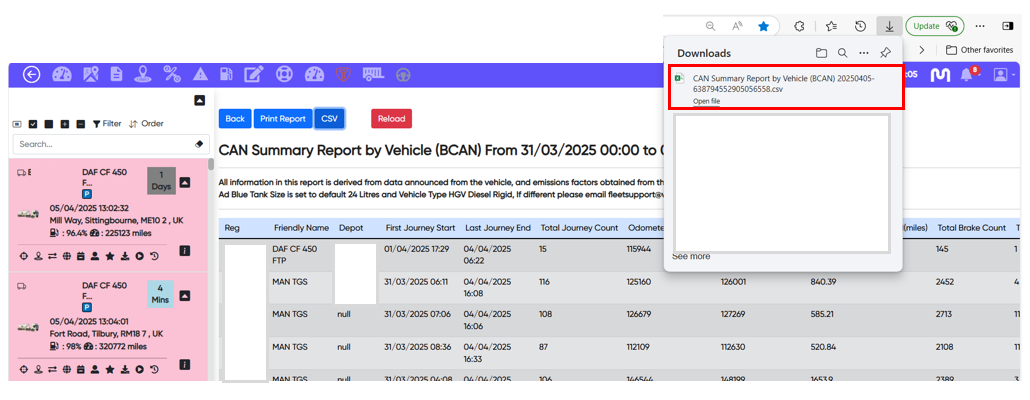Click the red Reload button

point(391,118)
